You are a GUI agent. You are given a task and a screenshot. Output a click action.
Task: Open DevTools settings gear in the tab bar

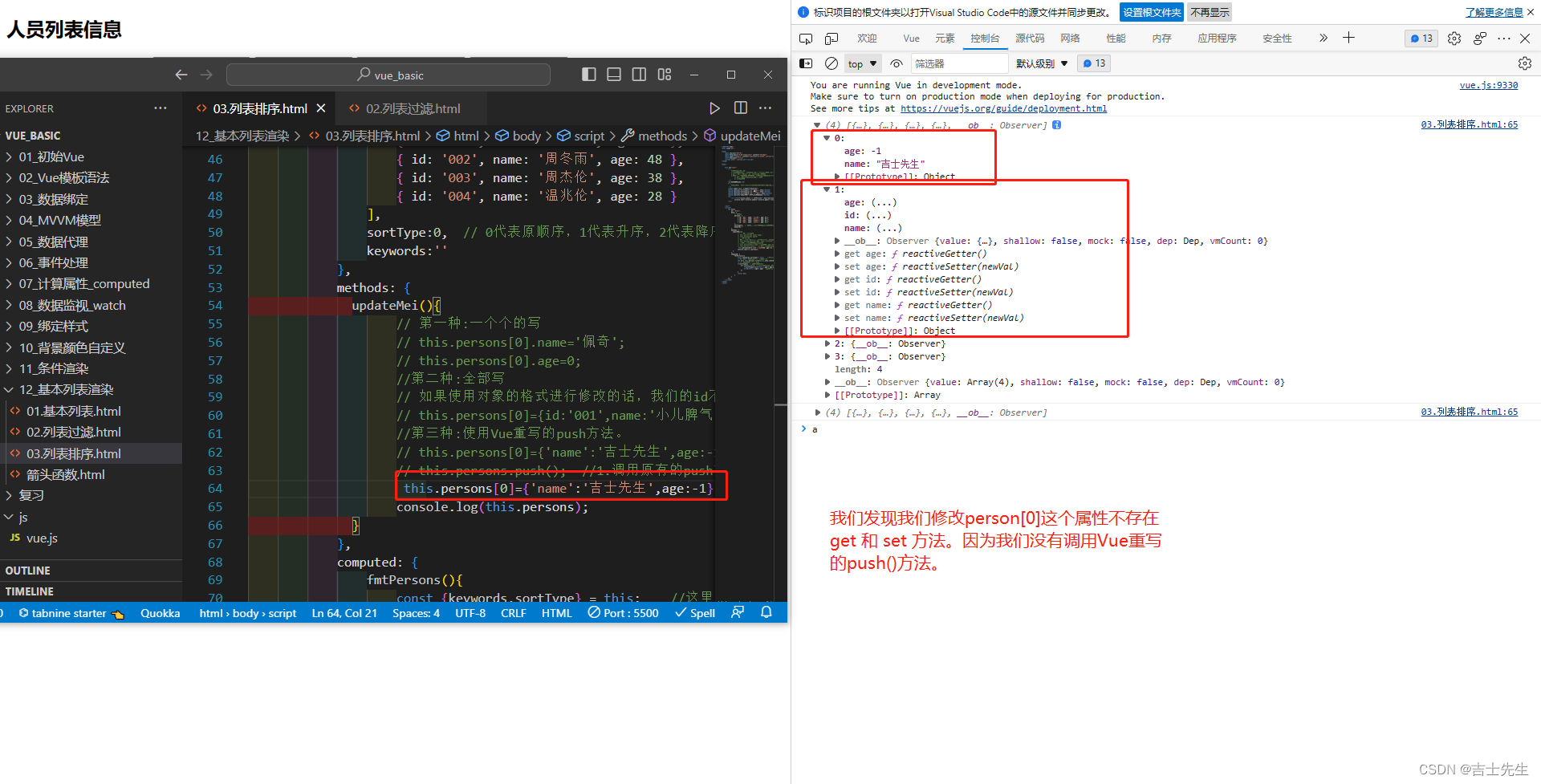click(x=1454, y=39)
